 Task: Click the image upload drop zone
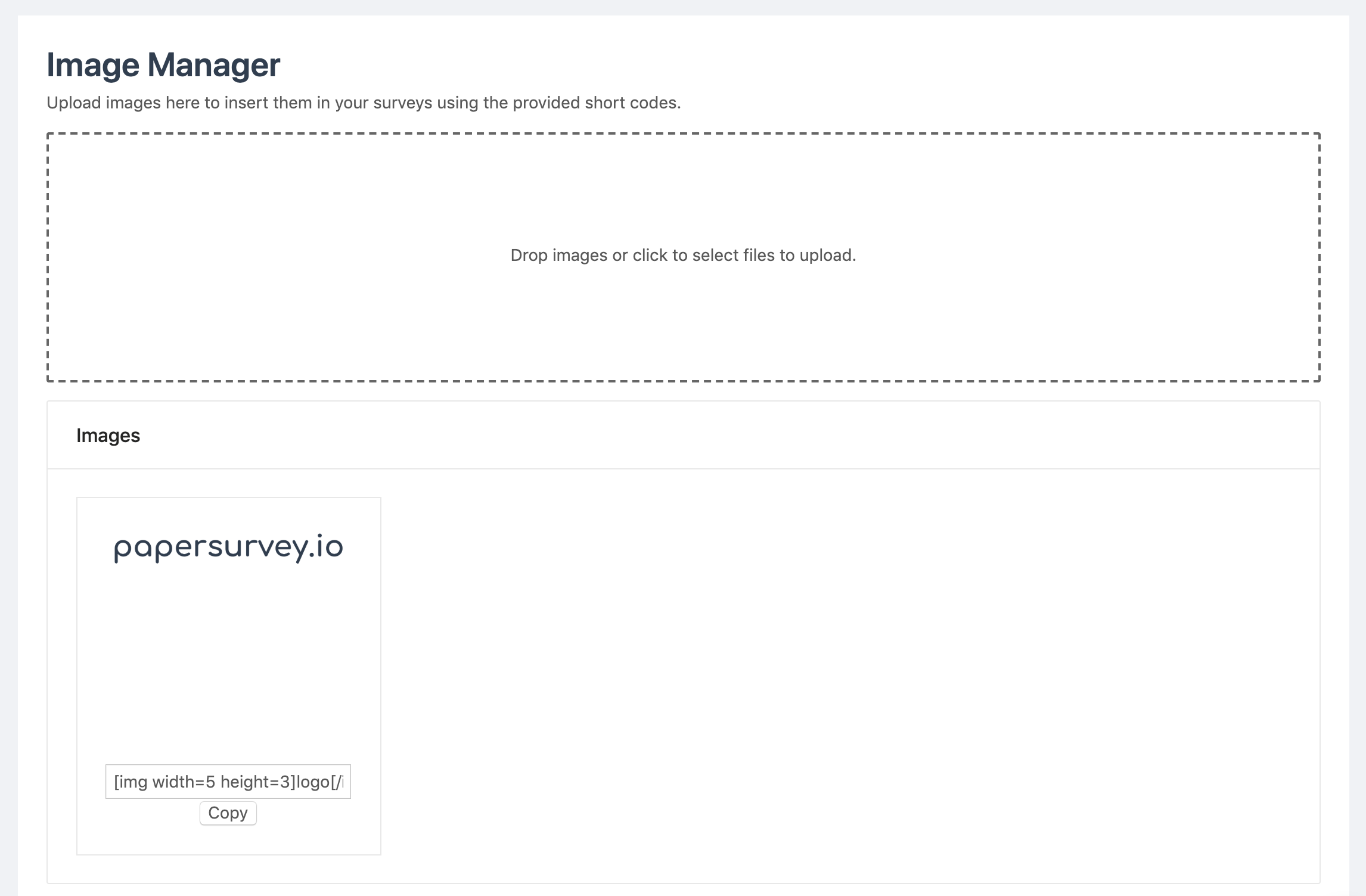pyautogui.click(x=683, y=255)
